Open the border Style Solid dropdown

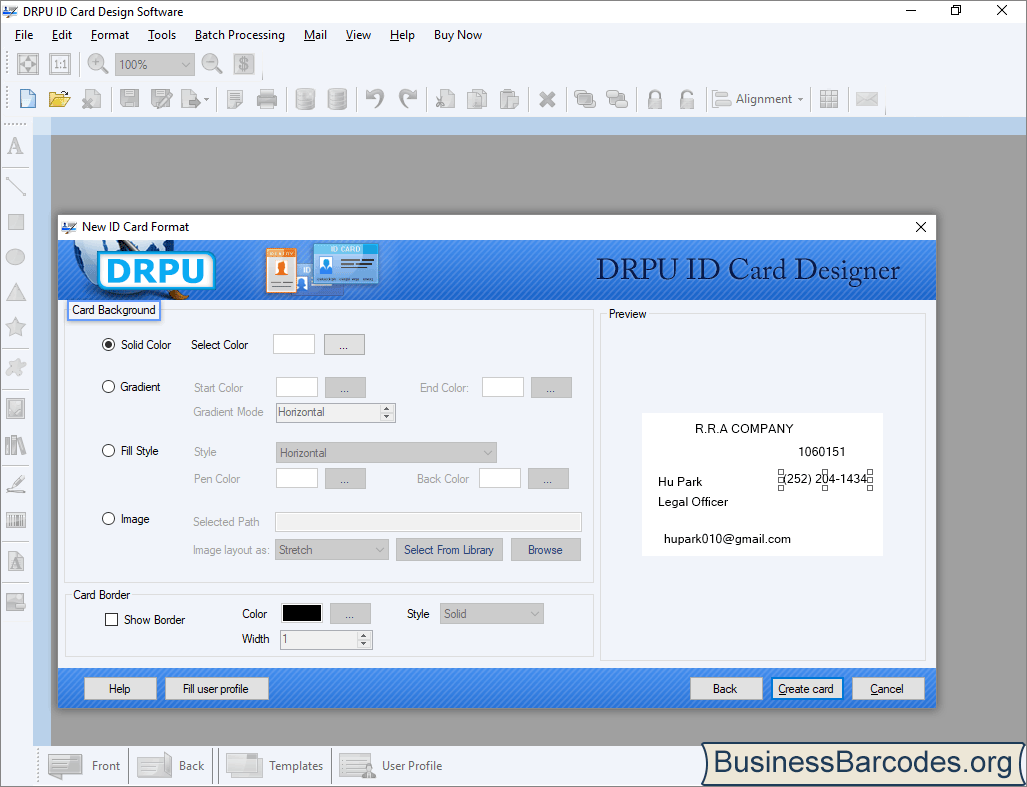pyautogui.click(x=491, y=614)
